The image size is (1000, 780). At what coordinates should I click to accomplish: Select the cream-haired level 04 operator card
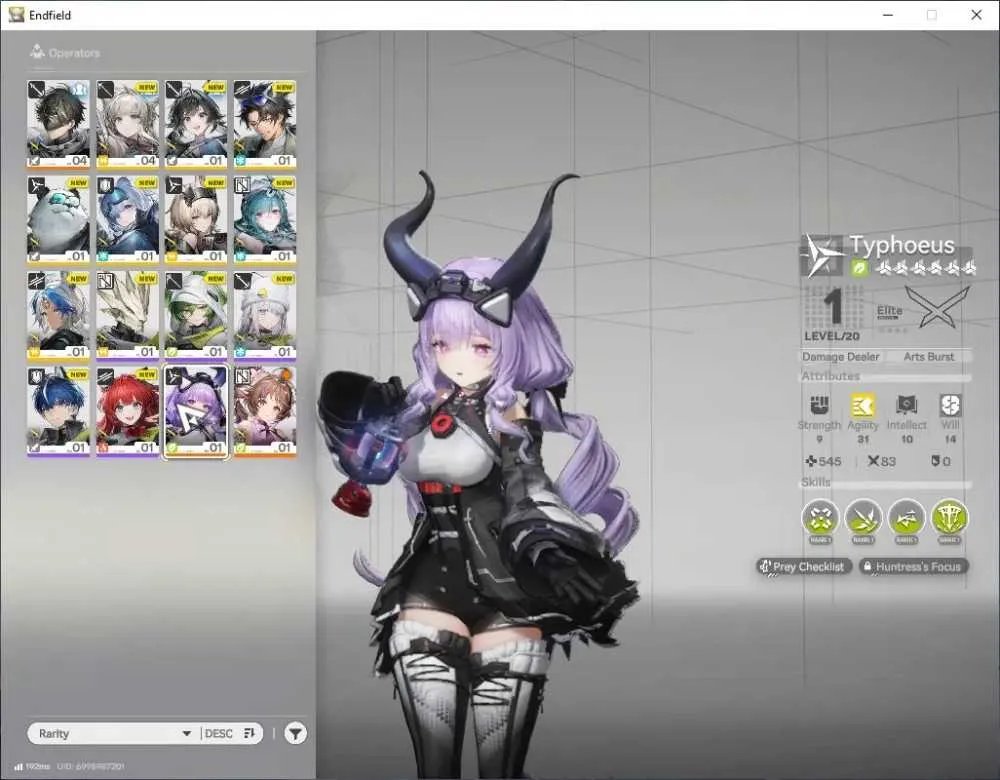point(127,124)
